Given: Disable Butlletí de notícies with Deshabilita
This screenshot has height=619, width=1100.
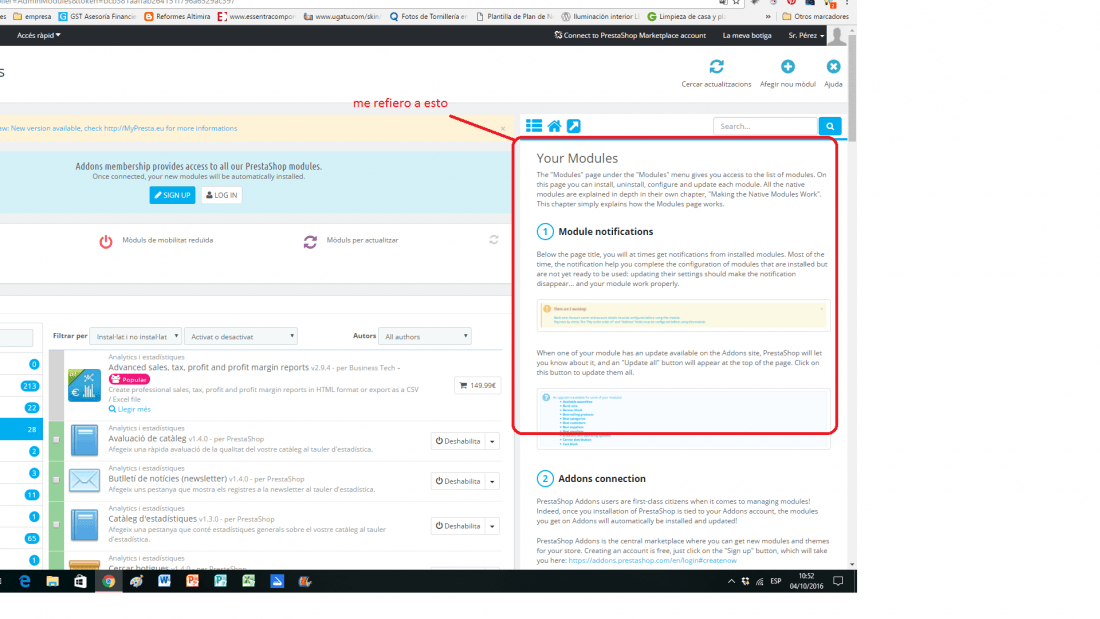Looking at the screenshot, I should pyautogui.click(x=458, y=481).
